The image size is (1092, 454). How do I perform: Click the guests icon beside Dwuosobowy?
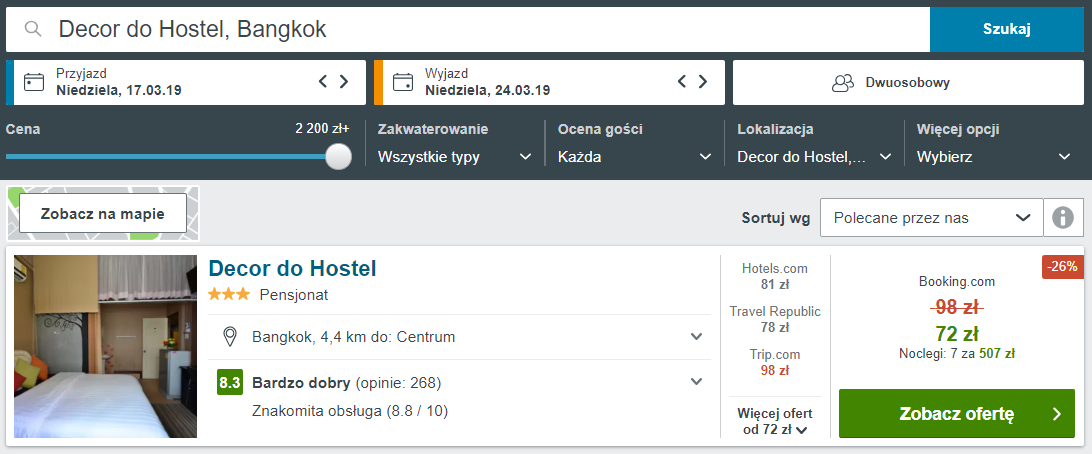coord(843,83)
